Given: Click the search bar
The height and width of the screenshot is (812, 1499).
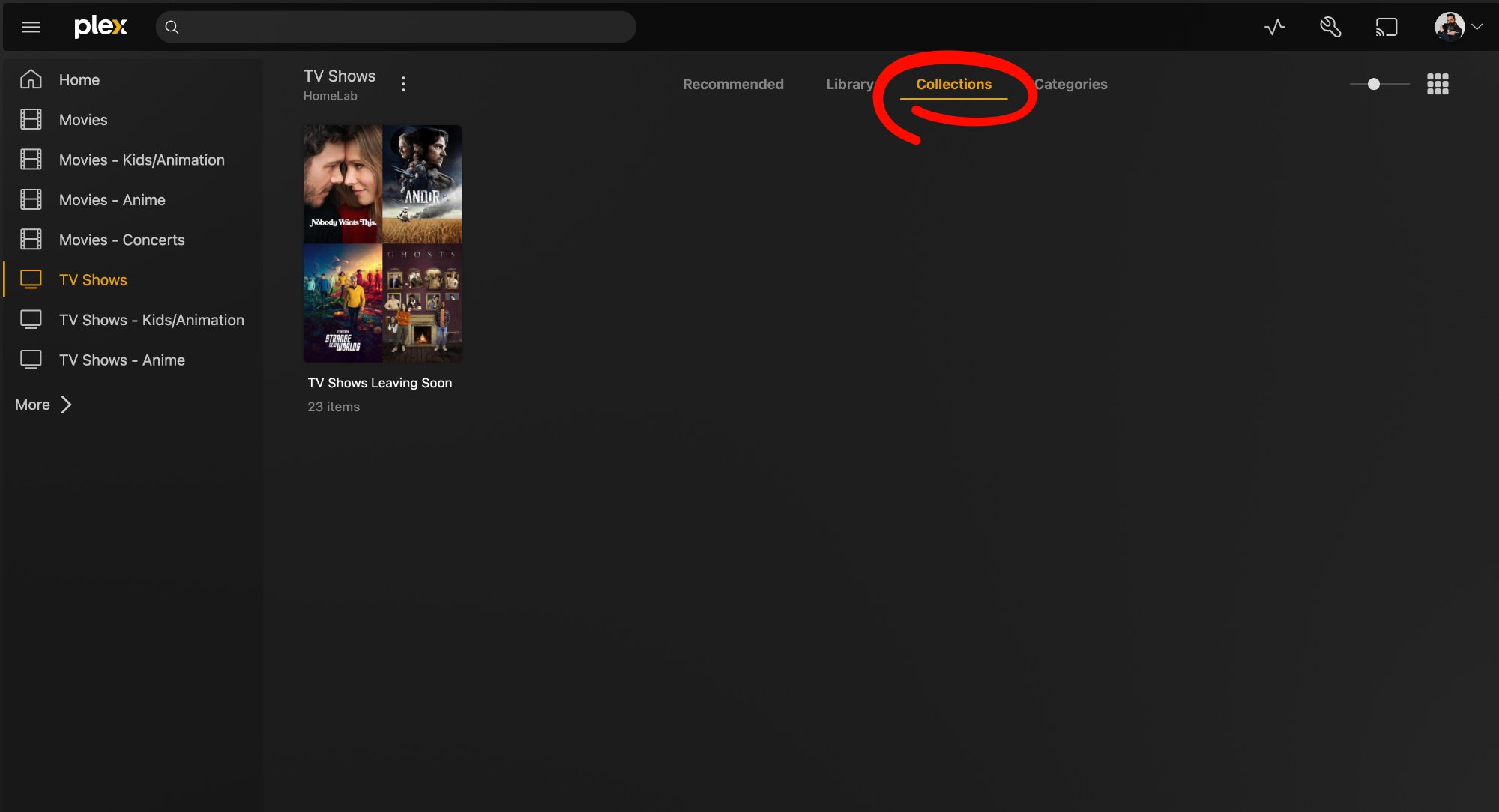Looking at the screenshot, I should (x=396, y=26).
